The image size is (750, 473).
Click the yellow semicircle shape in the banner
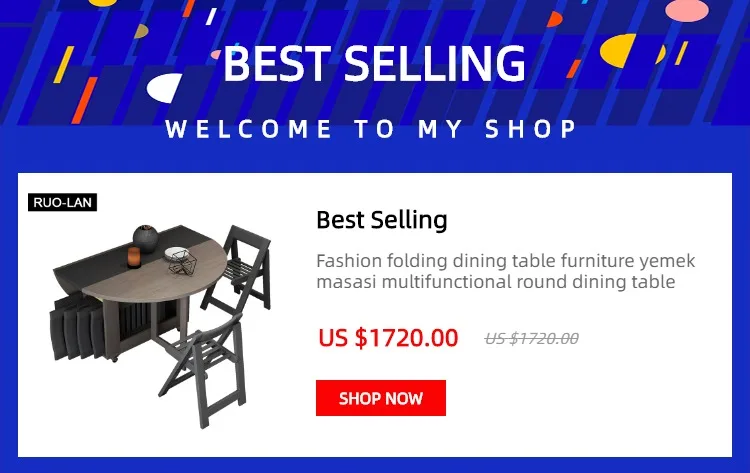[x=617, y=50]
